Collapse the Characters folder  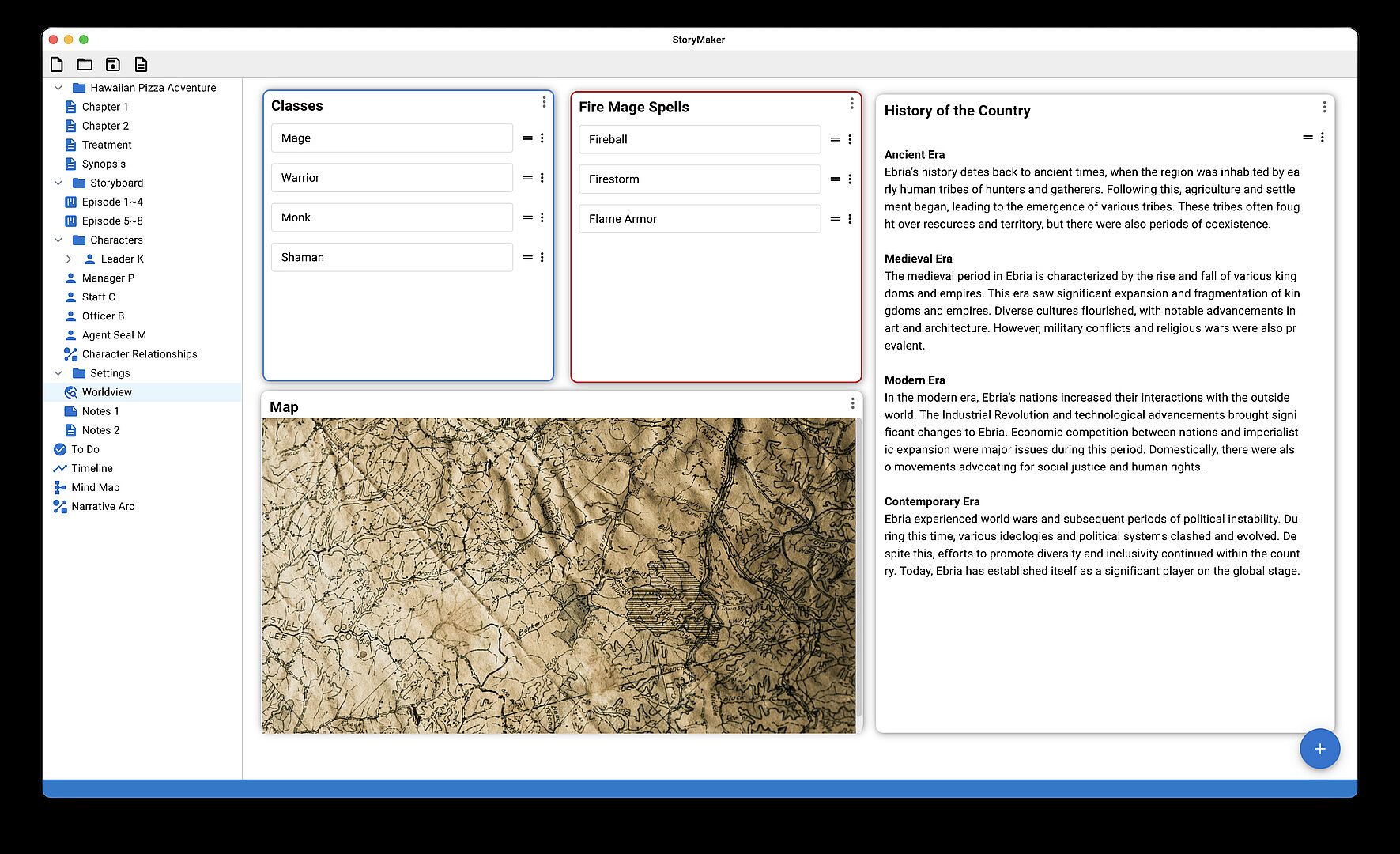point(58,240)
